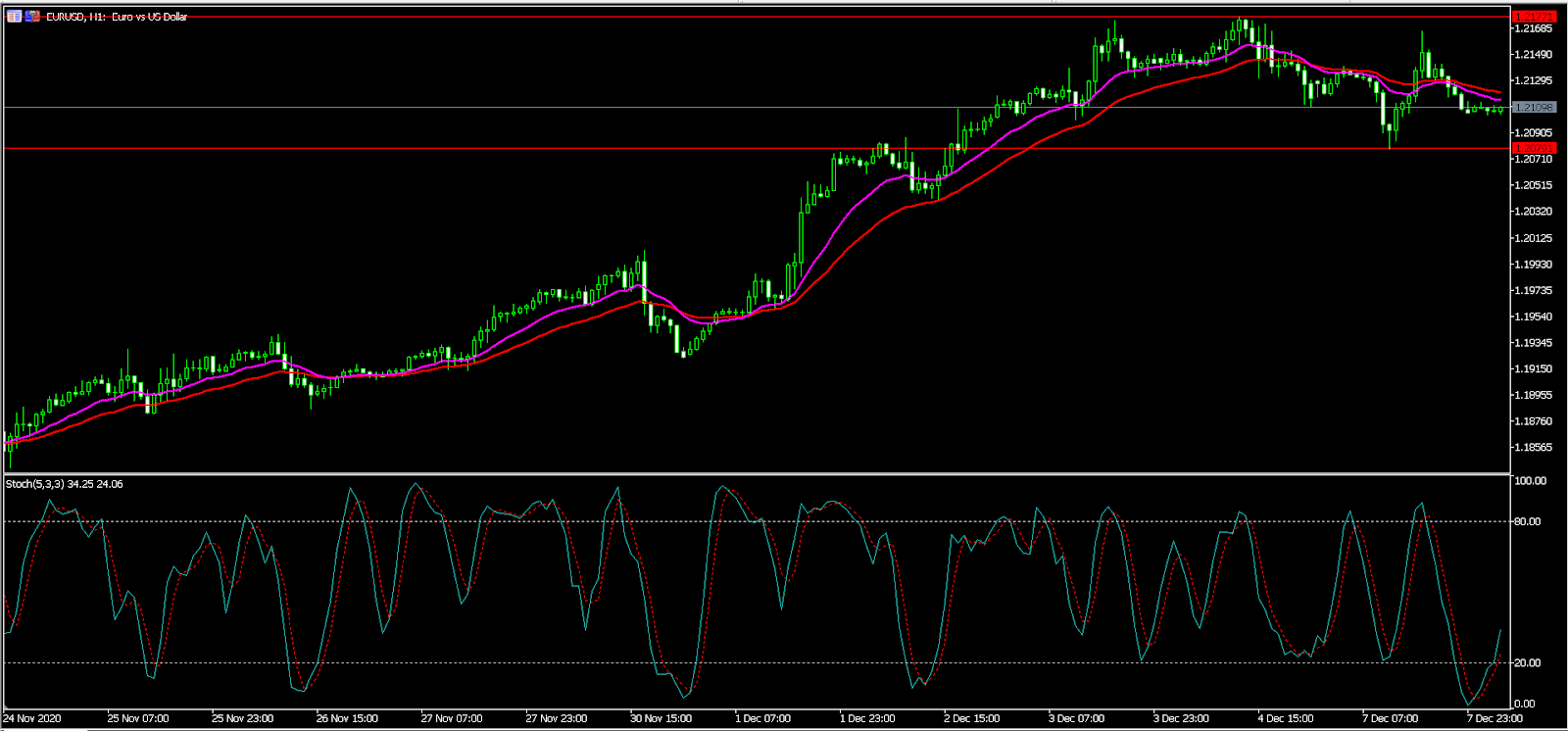Click the 1.20905 price scale value
The image size is (1568, 731).
(x=1534, y=133)
